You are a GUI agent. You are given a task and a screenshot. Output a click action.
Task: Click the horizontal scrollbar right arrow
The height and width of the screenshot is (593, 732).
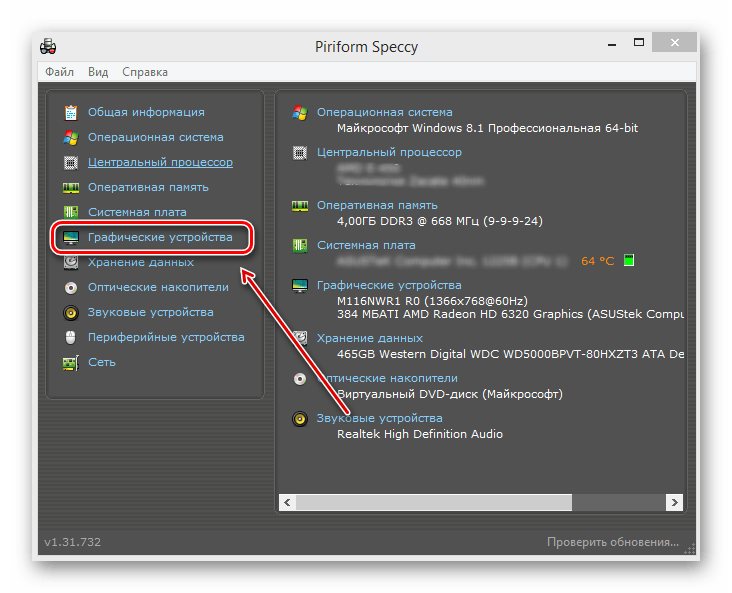(x=675, y=502)
